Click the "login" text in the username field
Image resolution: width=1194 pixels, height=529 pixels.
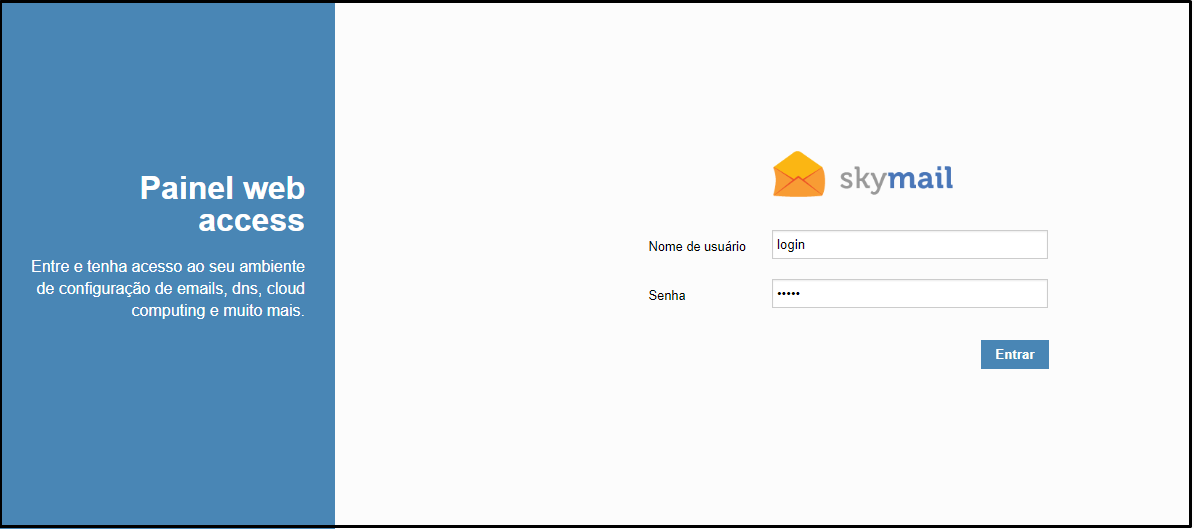[x=791, y=245]
